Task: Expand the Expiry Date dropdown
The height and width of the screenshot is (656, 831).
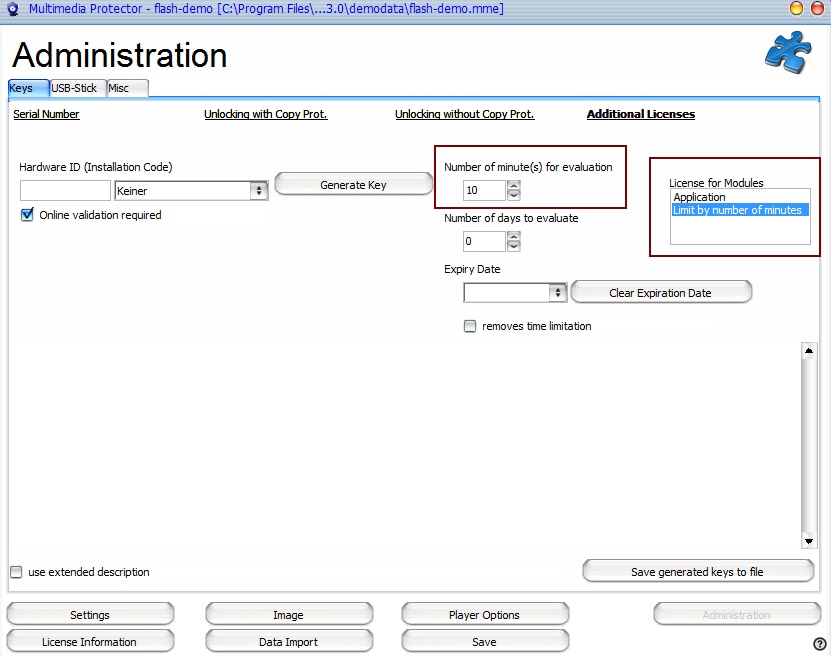Action: (558, 293)
